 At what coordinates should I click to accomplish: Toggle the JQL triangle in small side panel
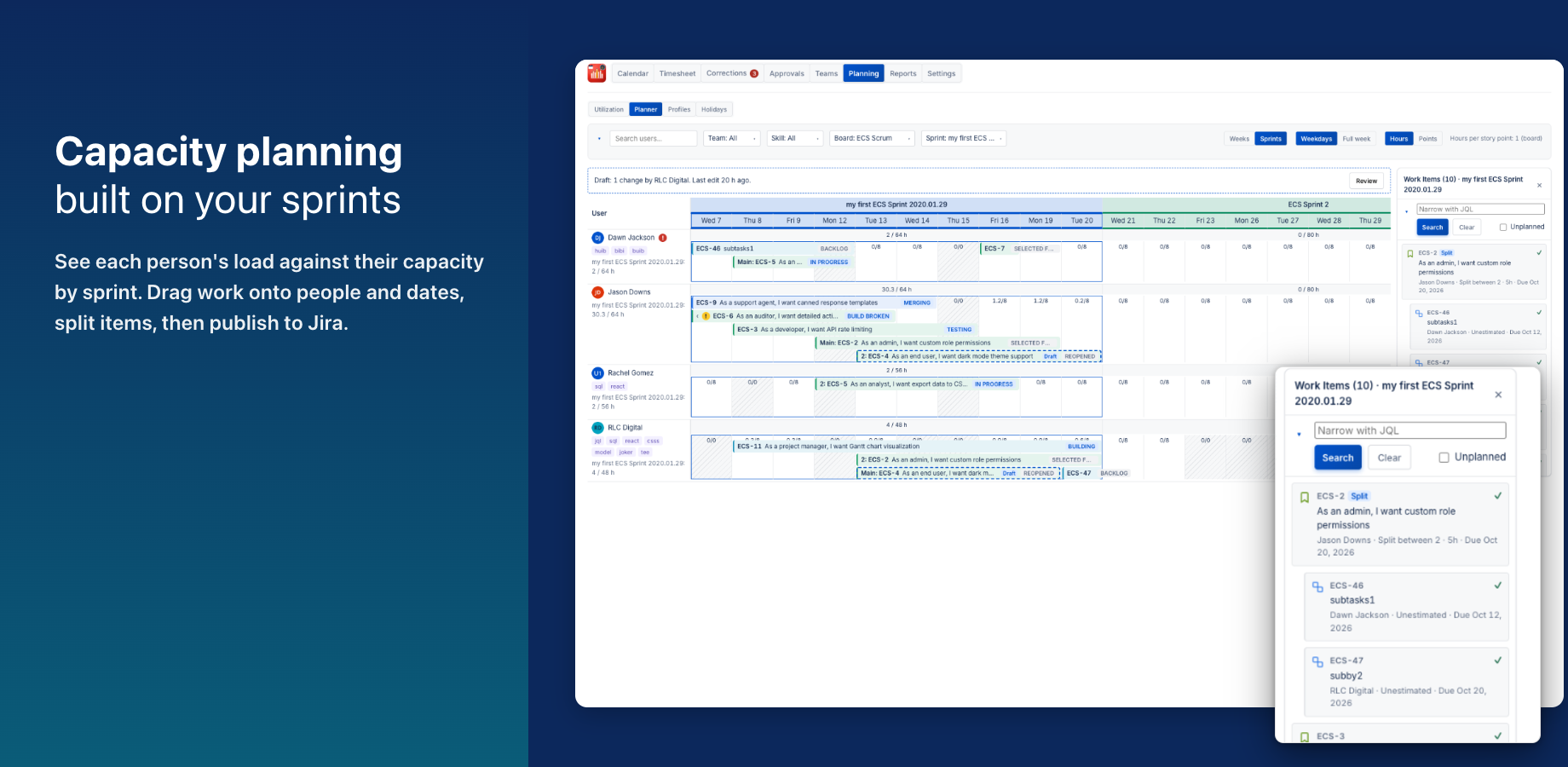click(x=1407, y=211)
